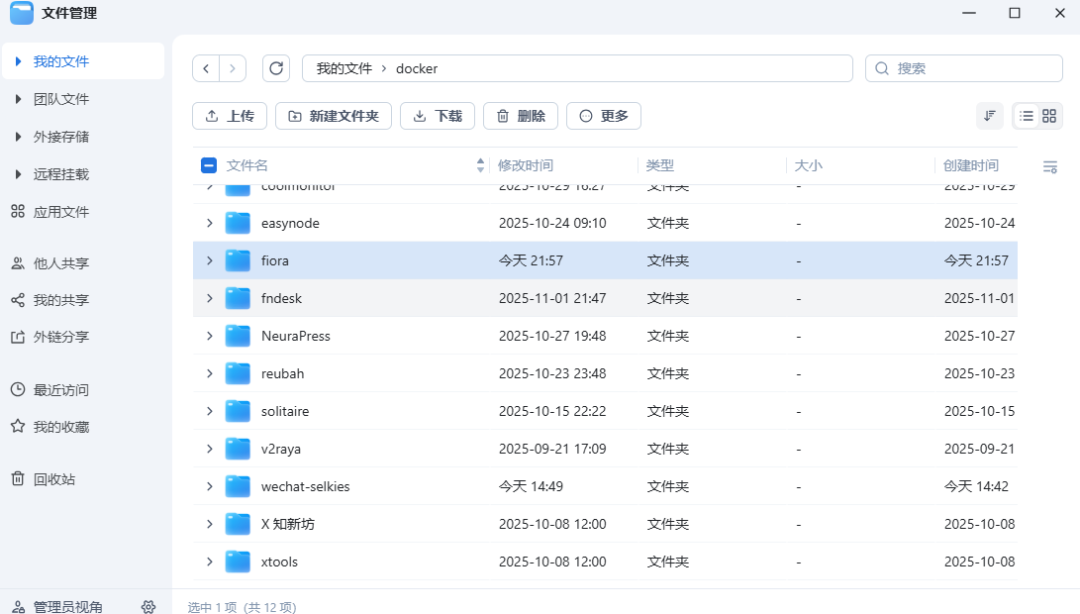1080x614 pixels.
Task: Expand the wechat-selkies folder chevron
Action: [x=209, y=486]
